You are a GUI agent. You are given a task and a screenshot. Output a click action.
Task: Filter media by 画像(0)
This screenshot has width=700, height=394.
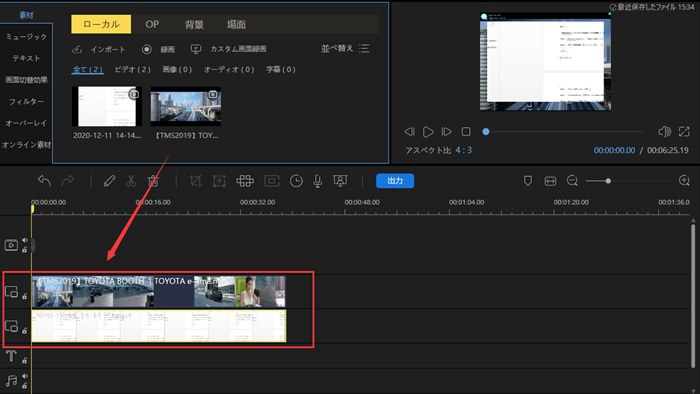pos(177,70)
